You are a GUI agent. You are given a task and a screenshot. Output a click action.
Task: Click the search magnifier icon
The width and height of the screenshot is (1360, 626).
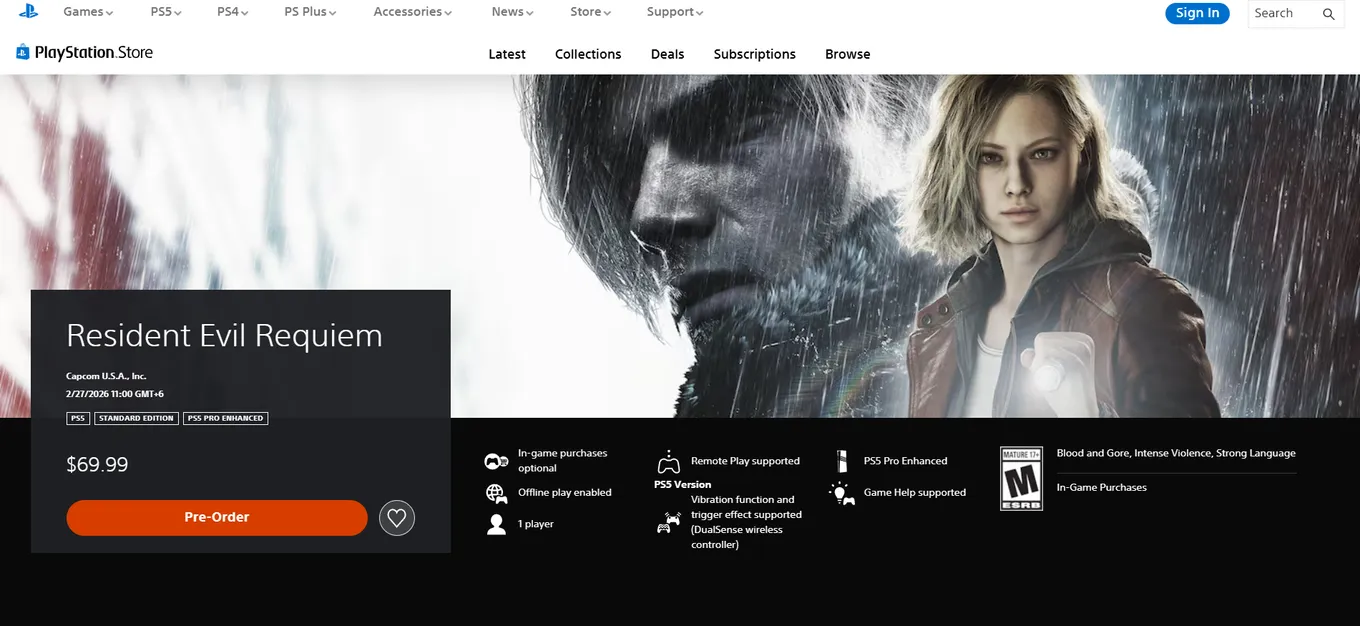coord(1329,14)
